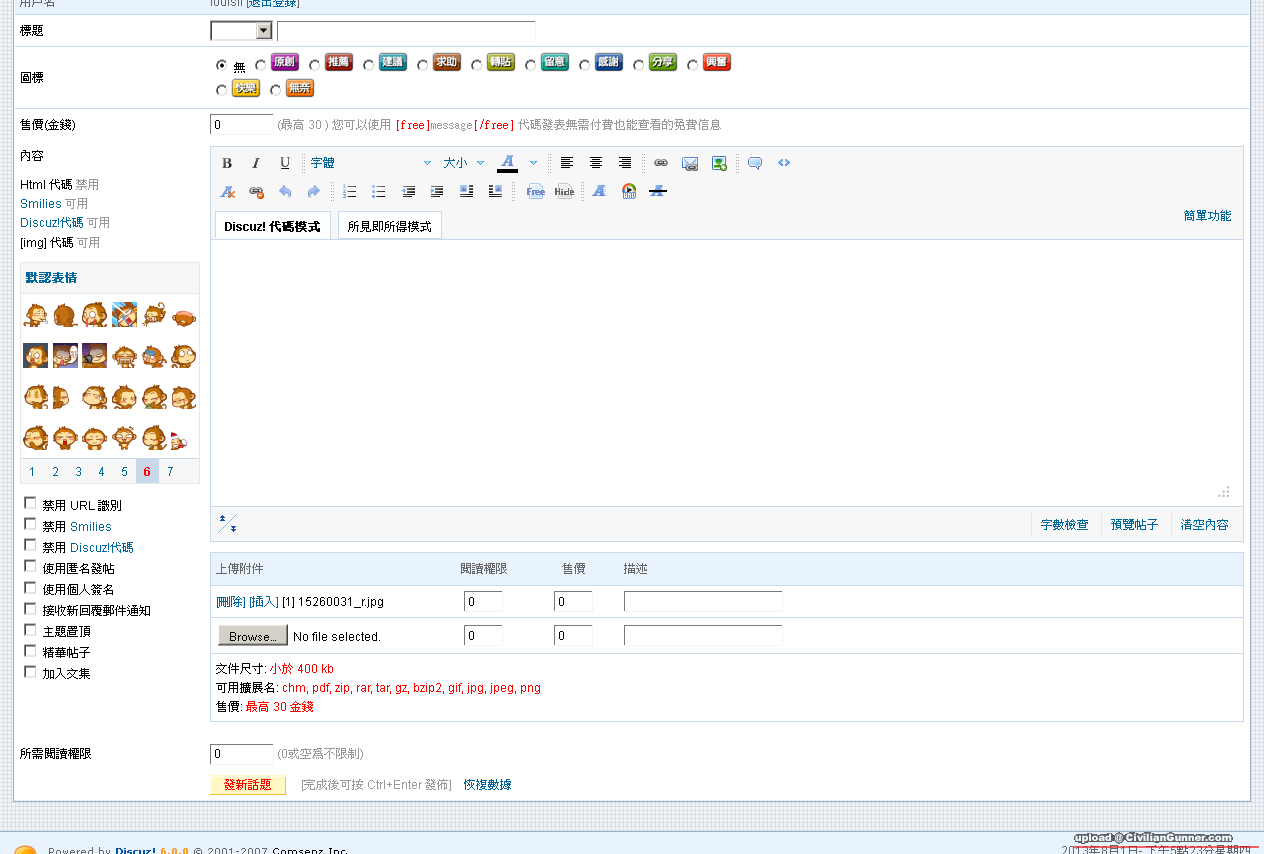Enable 禁用 URL 識別 checkbox
Viewport: 1264px width, 854px height.
tap(30, 504)
